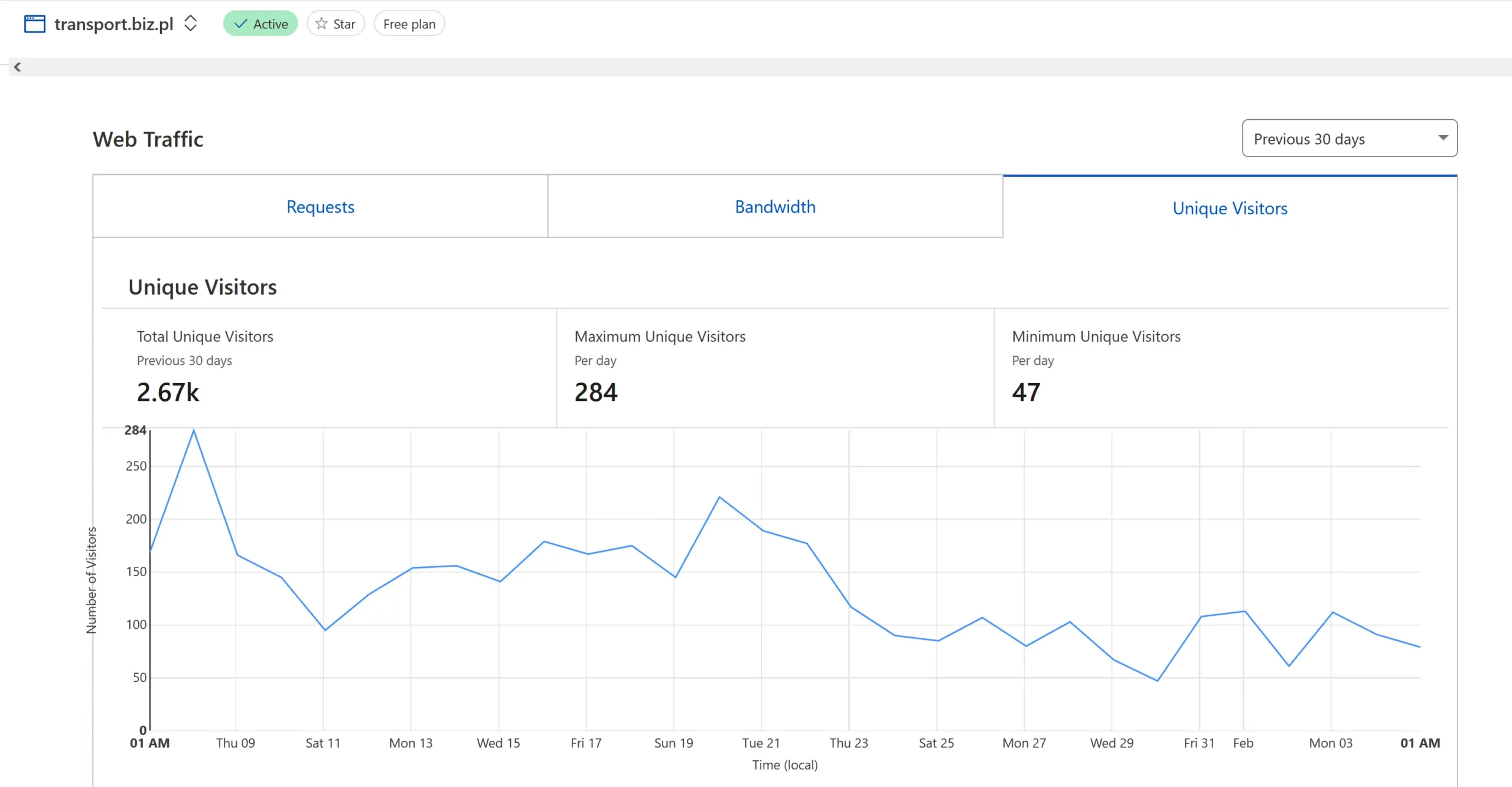Click the chart peak near Mon 20
The height and width of the screenshot is (787, 1512).
(719, 497)
